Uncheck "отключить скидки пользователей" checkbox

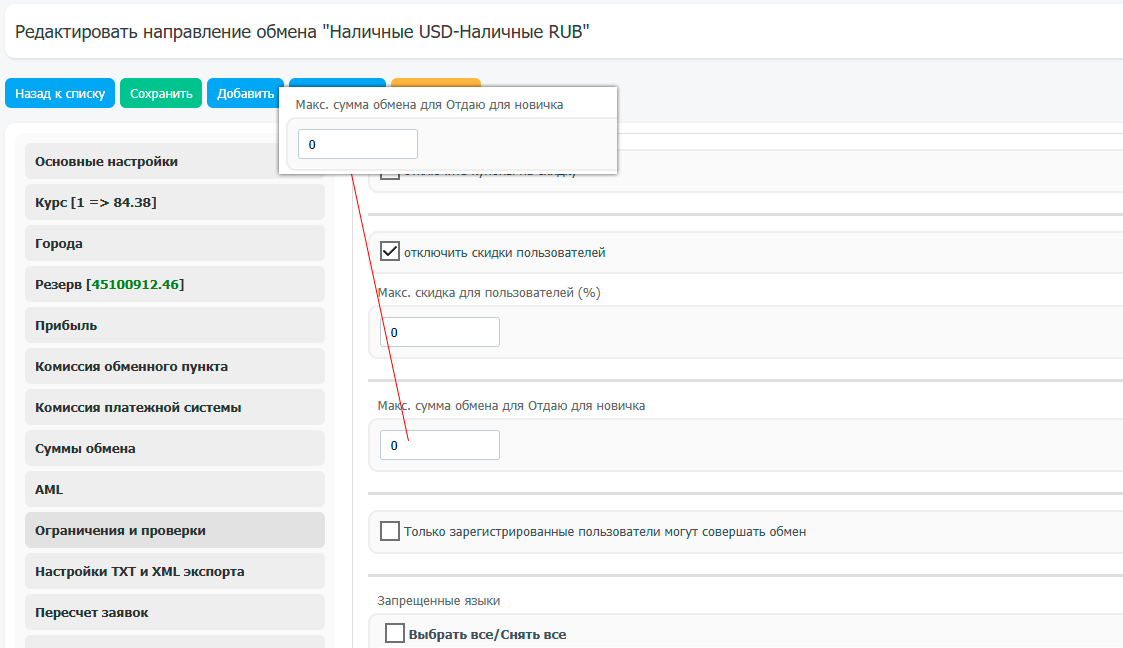pos(390,252)
